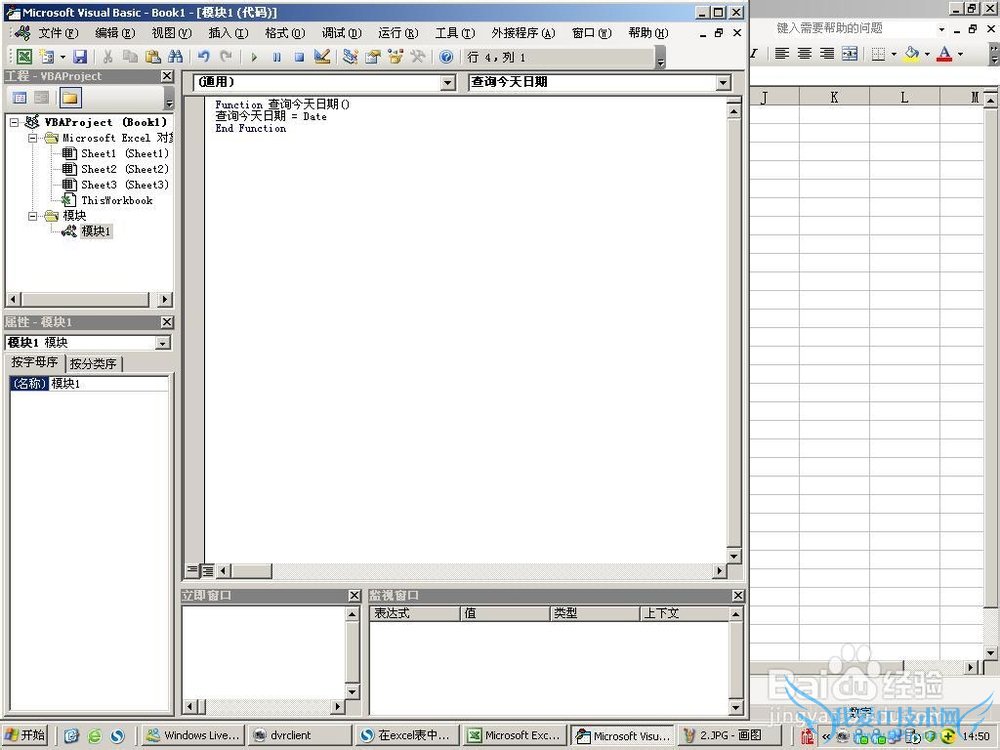Click the Undo arrow icon

pyautogui.click(x=204, y=57)
